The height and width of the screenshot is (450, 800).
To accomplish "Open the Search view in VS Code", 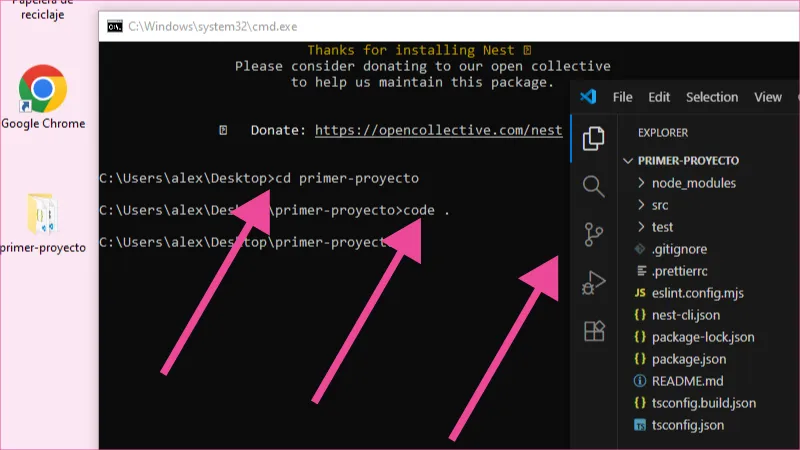I will pyautogui.click(x=593, y=186).
